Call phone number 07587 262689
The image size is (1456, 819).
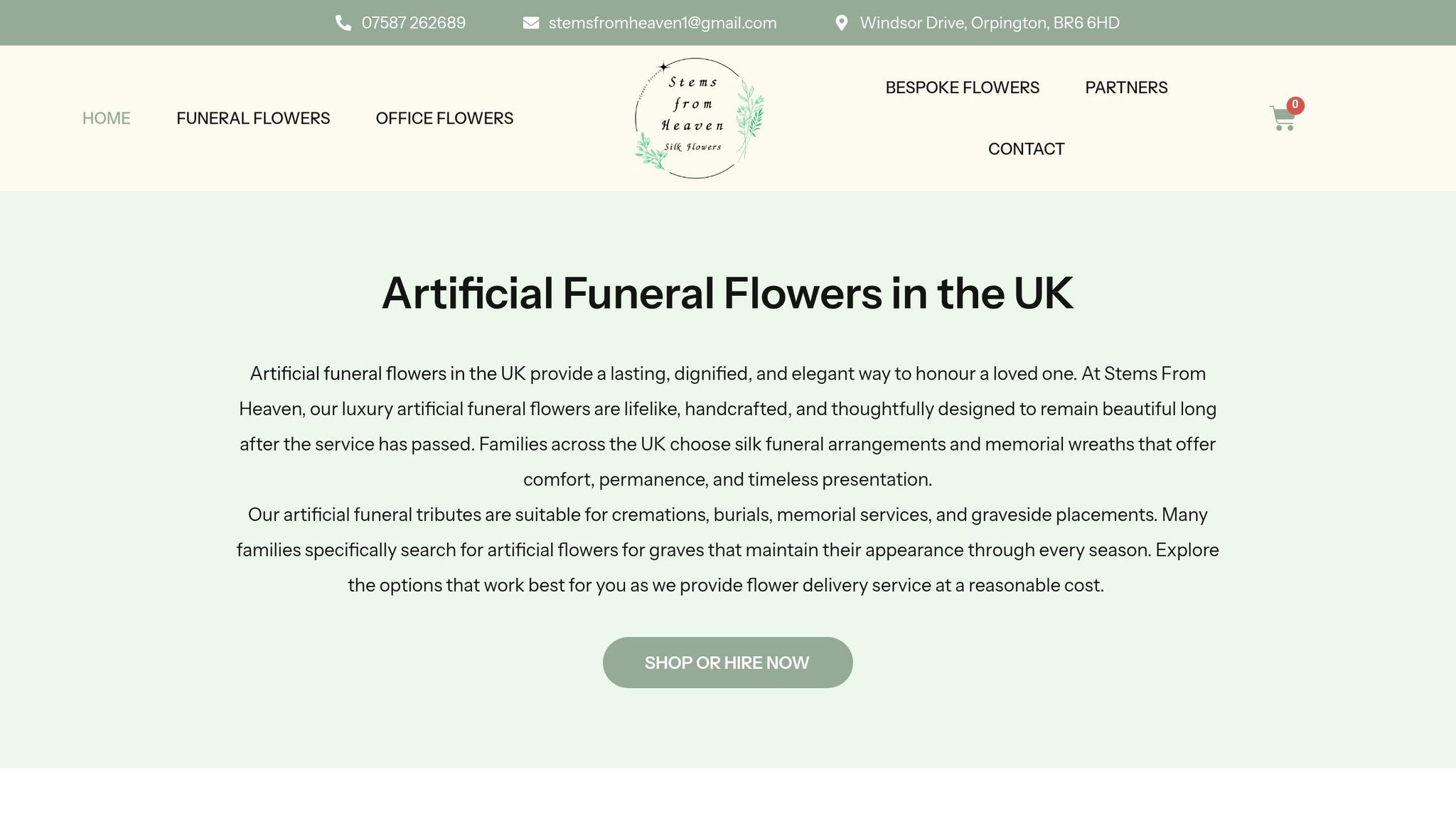coord(413,23)
